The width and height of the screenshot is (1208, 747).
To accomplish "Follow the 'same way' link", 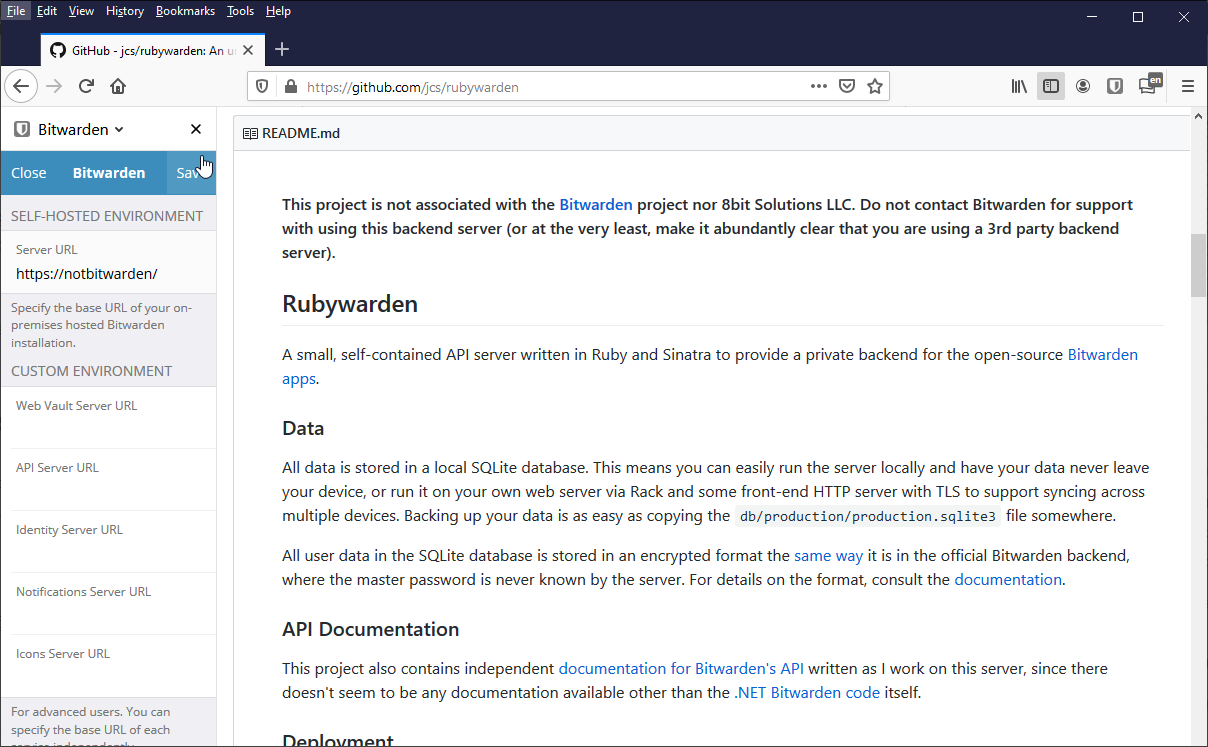I will (x=828, y=555).
